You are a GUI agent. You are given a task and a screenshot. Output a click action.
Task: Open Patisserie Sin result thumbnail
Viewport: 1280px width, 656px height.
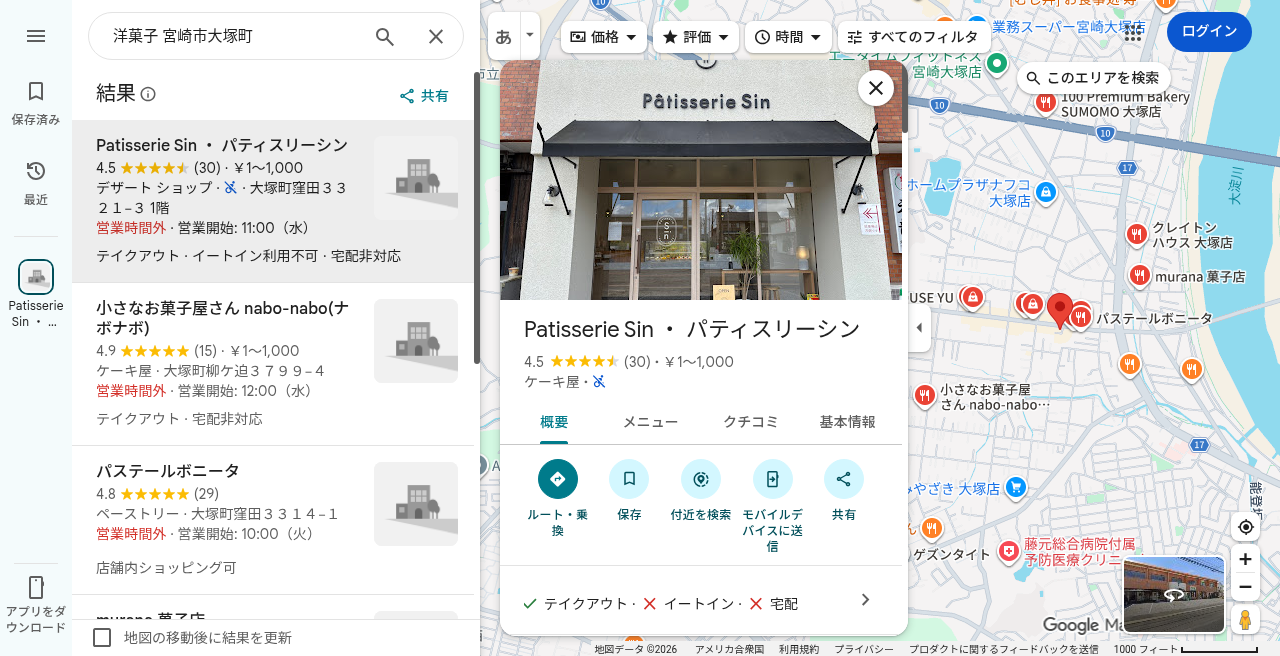click(x=416, y=178)
